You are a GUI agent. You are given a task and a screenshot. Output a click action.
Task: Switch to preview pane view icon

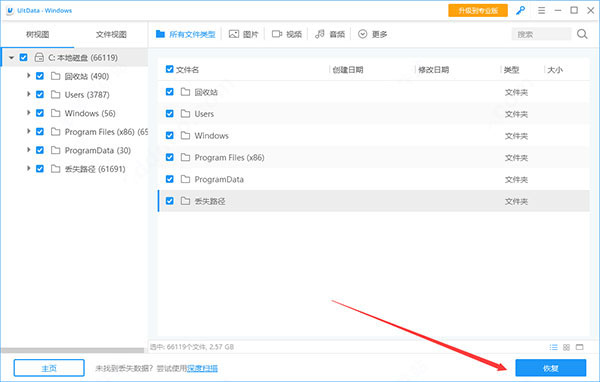[580, 347]
